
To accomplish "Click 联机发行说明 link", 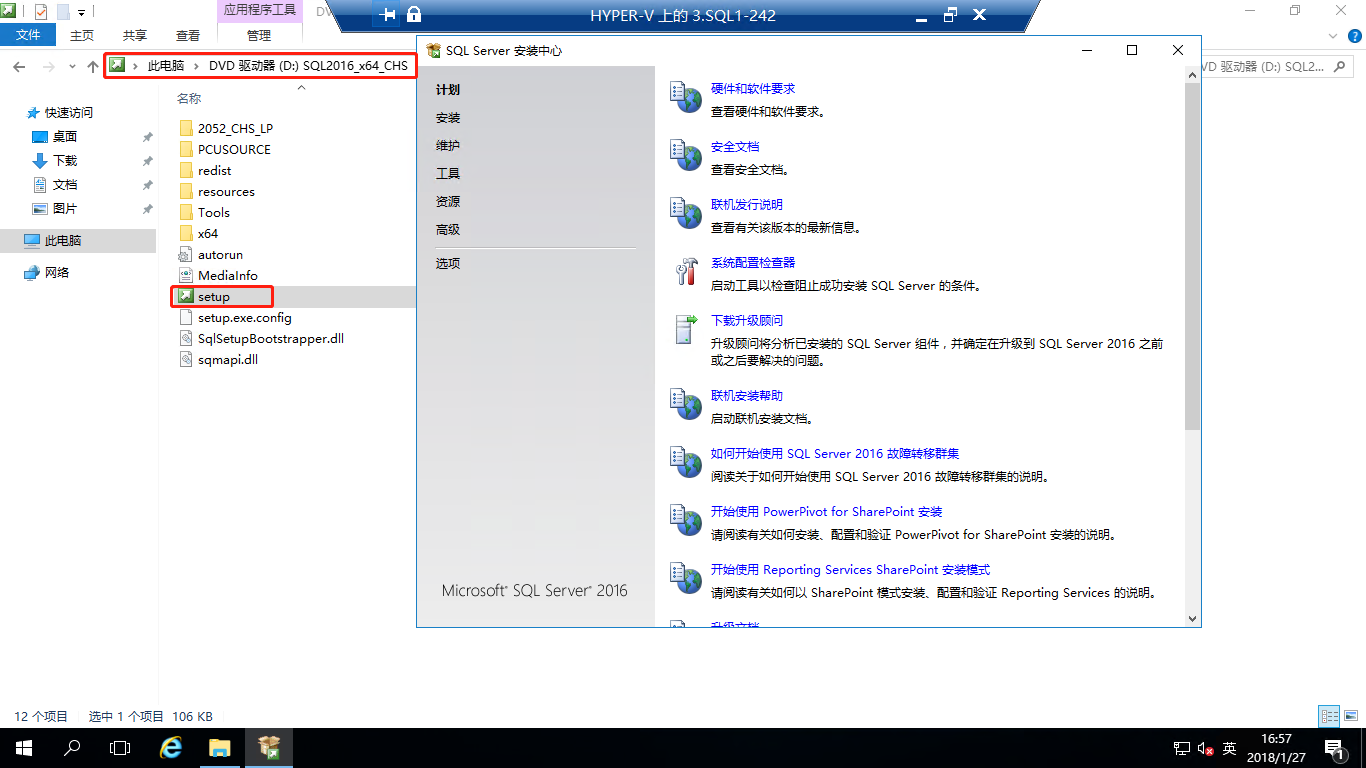I will (x=747, y=205).
